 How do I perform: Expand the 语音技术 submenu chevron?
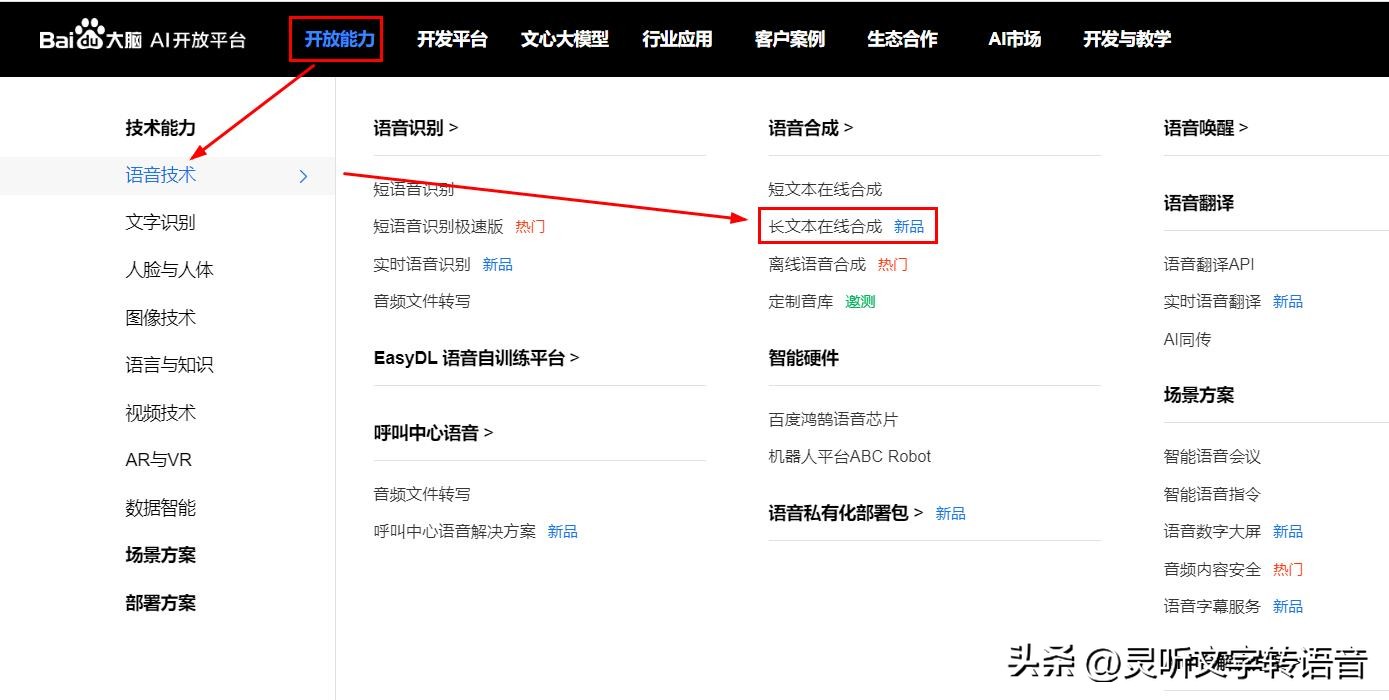(x=303, y=175)
